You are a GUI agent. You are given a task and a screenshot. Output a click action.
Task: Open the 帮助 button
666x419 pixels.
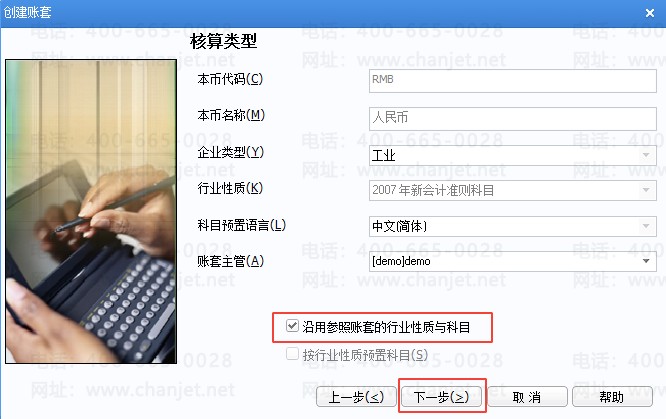pyautogui.click(x=612, y=397)
